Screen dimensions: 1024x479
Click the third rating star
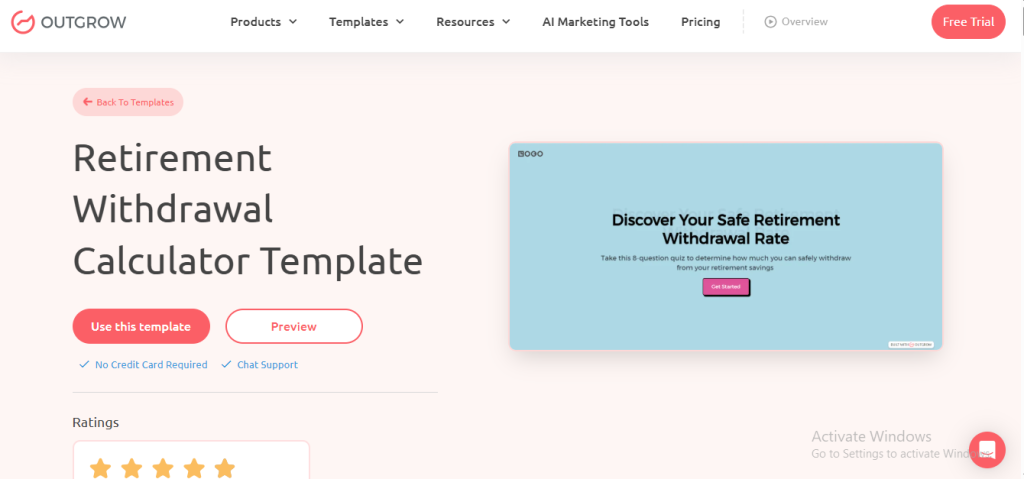(x=162, y=467)
